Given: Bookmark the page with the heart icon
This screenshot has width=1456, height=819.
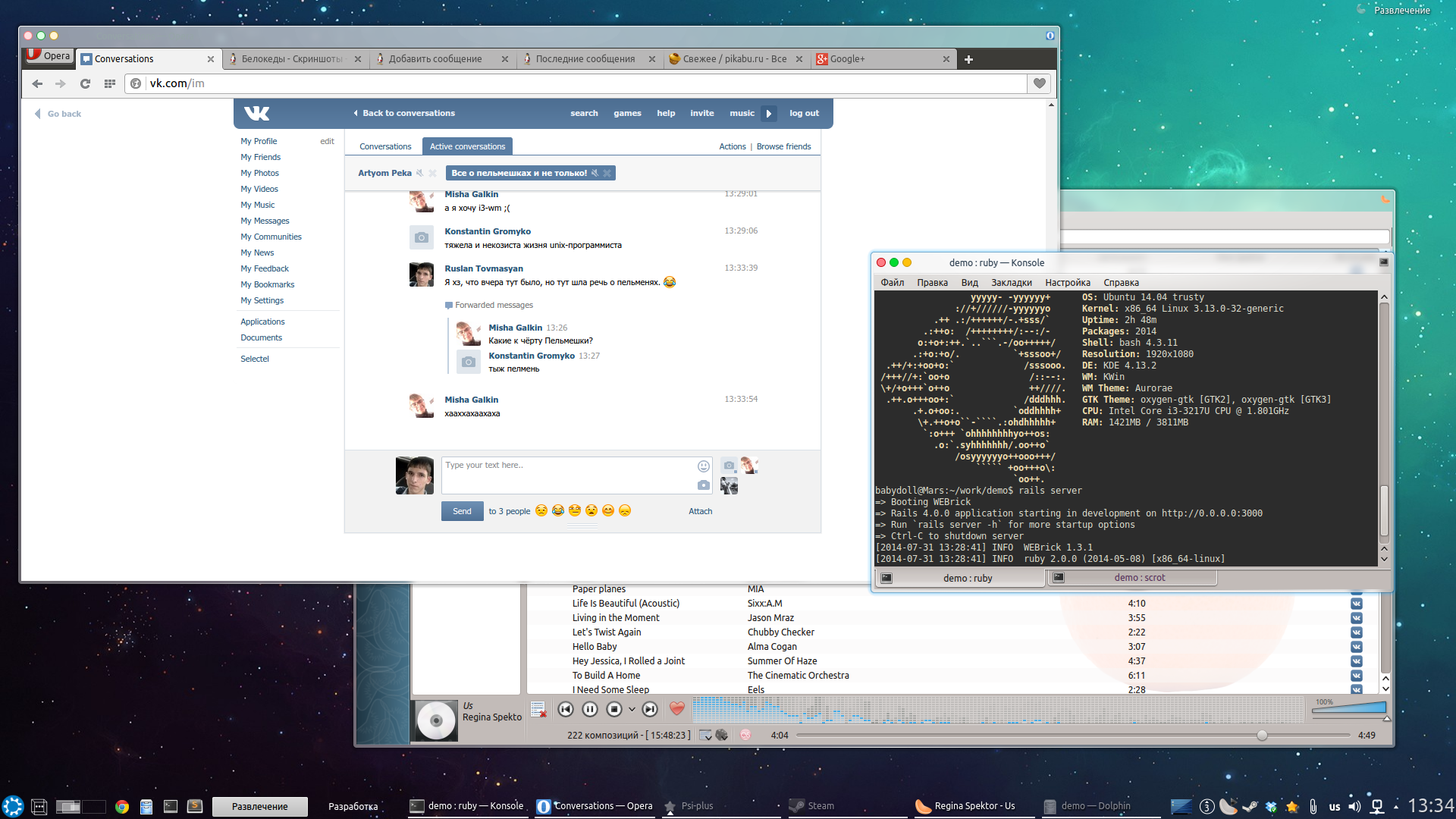Looking at the screenshot, I should 1040,83.
